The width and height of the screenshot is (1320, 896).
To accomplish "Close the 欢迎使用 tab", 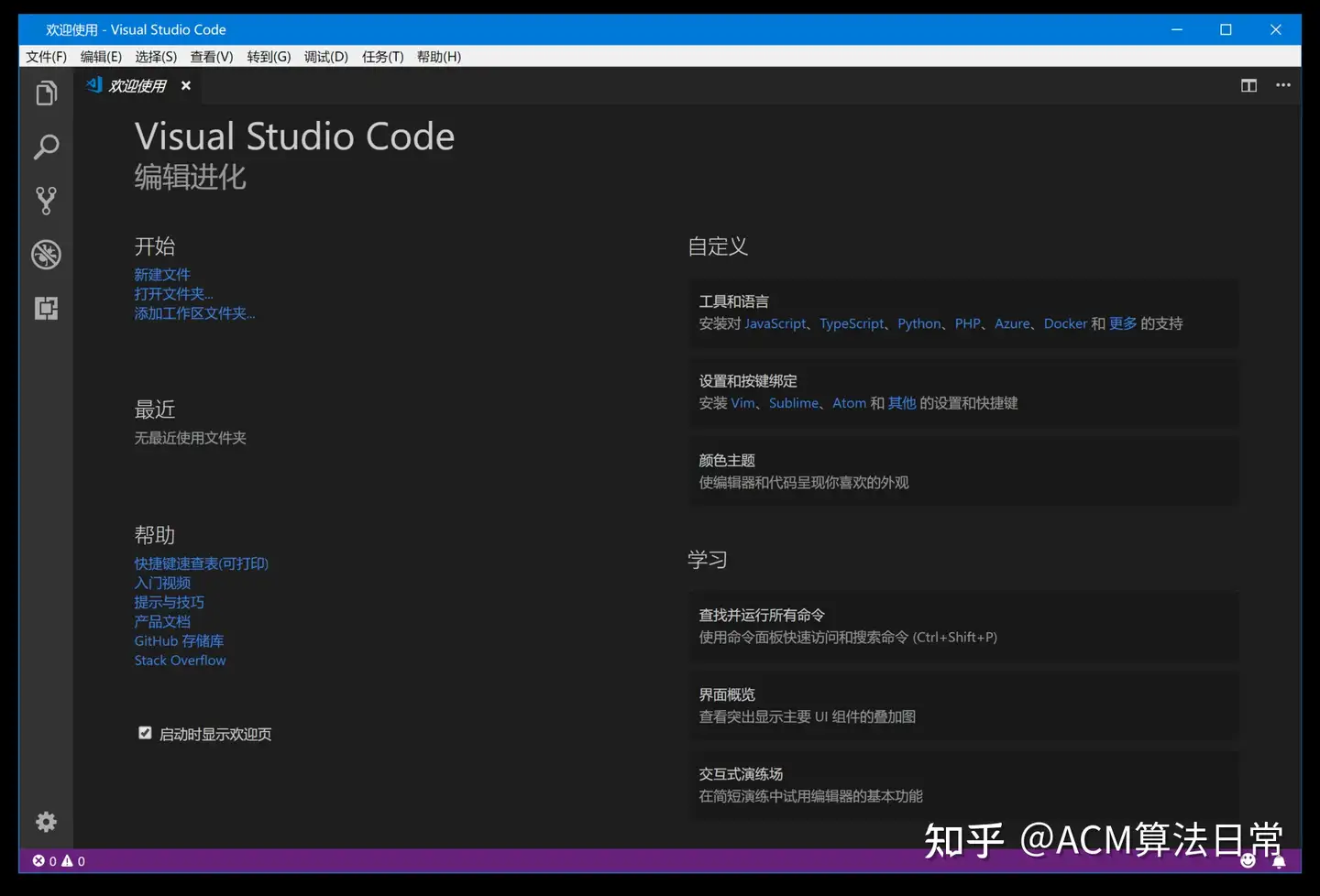I will [186, 85].
